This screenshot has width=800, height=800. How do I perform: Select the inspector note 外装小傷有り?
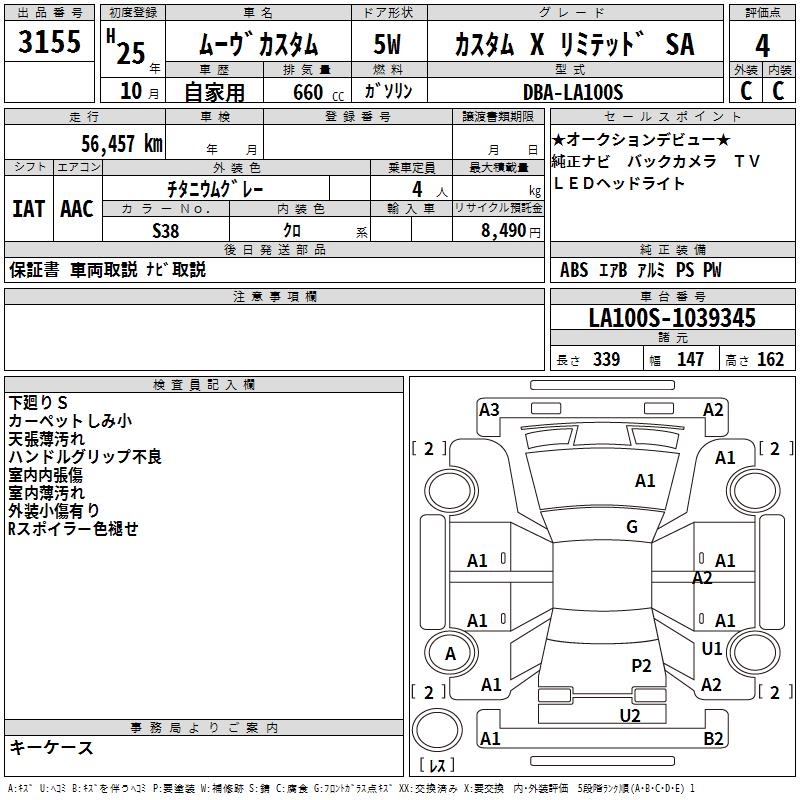pyautogui.click(x=54, y=510)
